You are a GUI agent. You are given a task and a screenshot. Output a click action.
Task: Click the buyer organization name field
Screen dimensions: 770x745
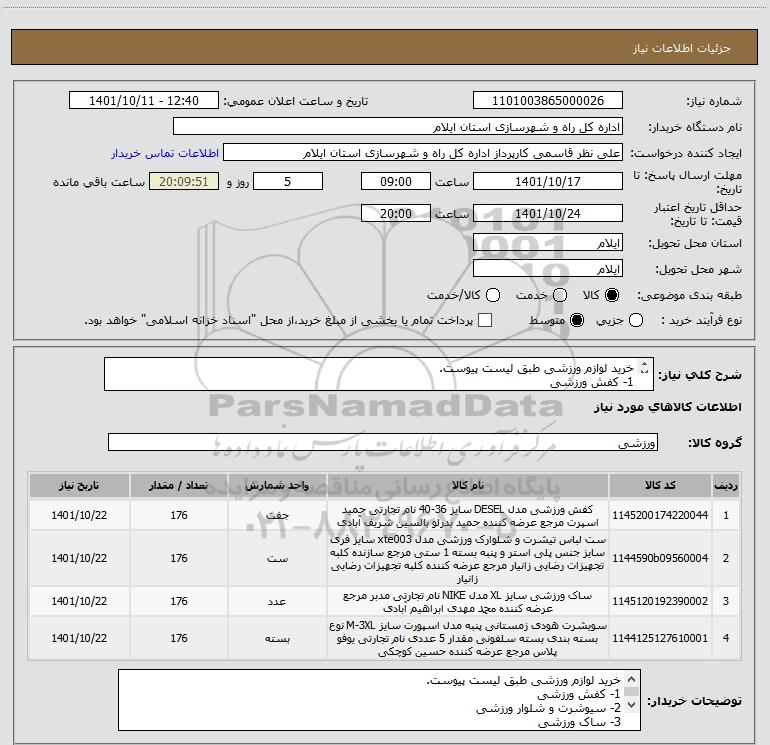point(398,127)
